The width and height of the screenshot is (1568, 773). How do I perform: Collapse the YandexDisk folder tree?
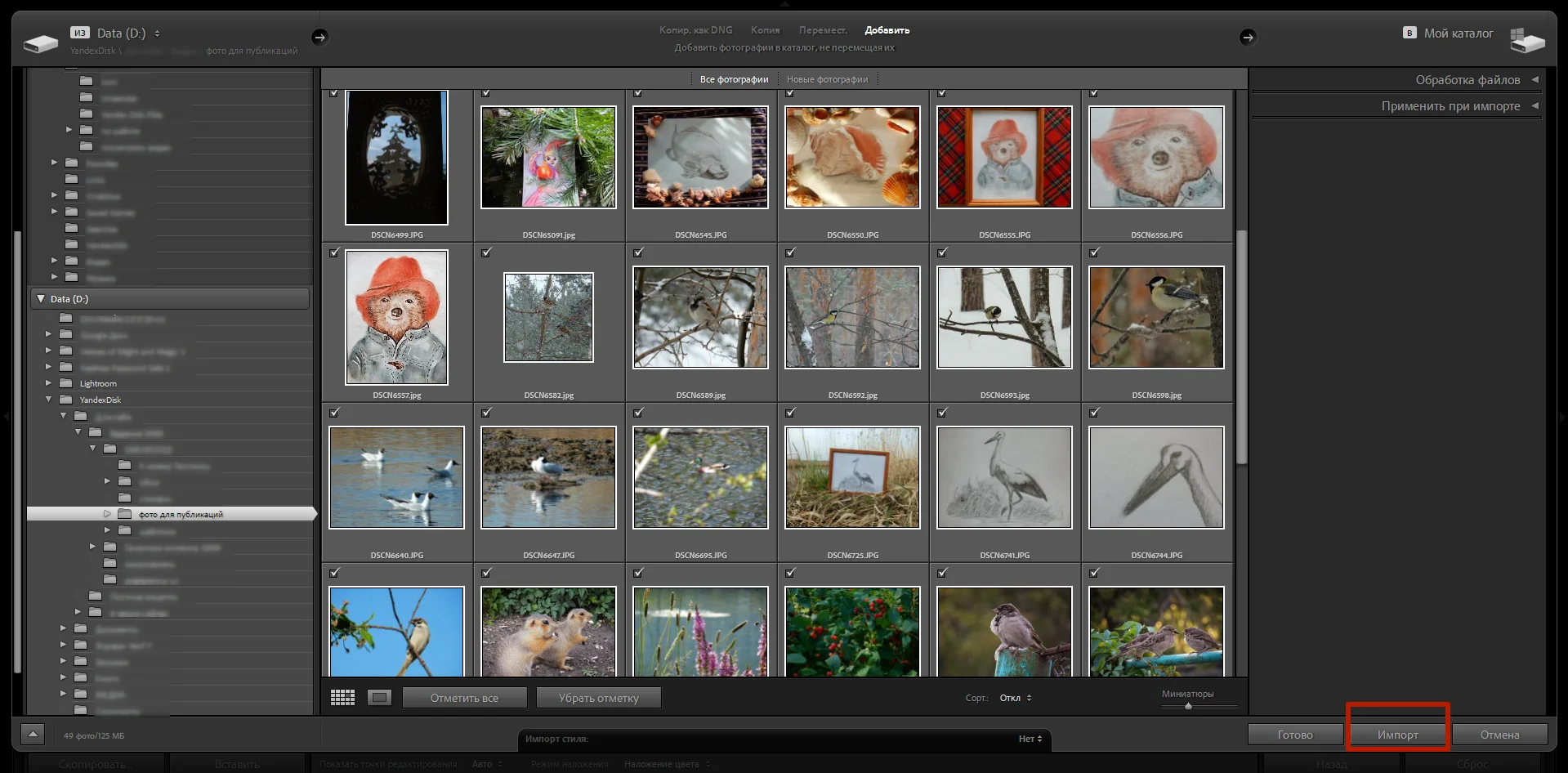pyautogui.click(x=48, y=400)
